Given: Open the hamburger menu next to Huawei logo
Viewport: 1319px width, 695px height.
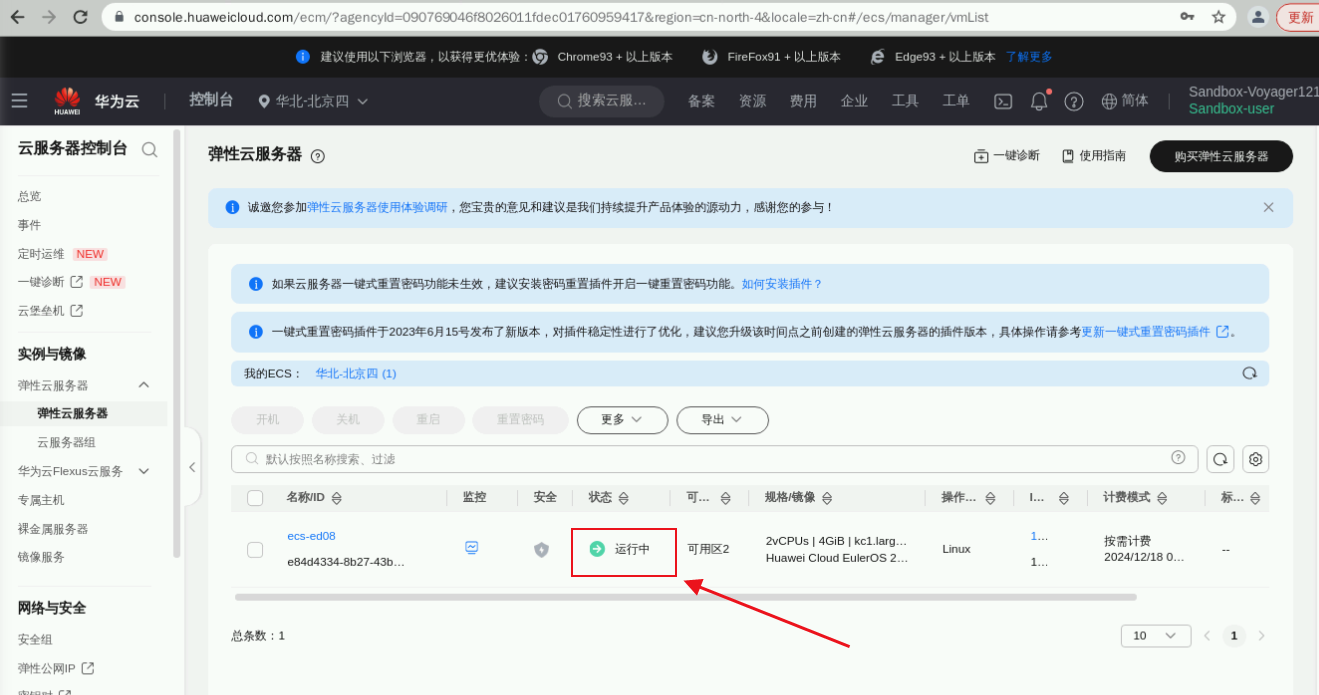Looking at the screenshot, I should 19,100.
